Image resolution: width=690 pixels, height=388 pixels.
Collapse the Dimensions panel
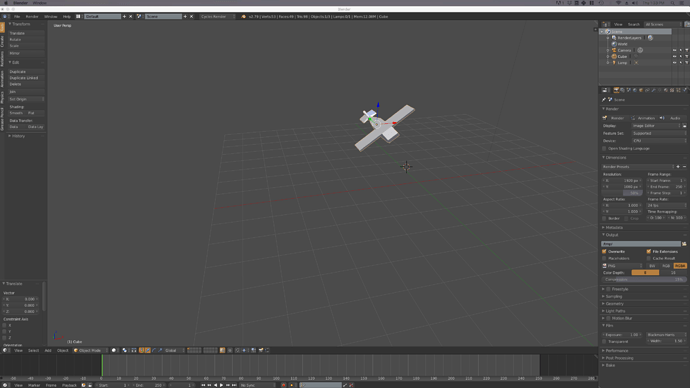[x=615, y=157]
